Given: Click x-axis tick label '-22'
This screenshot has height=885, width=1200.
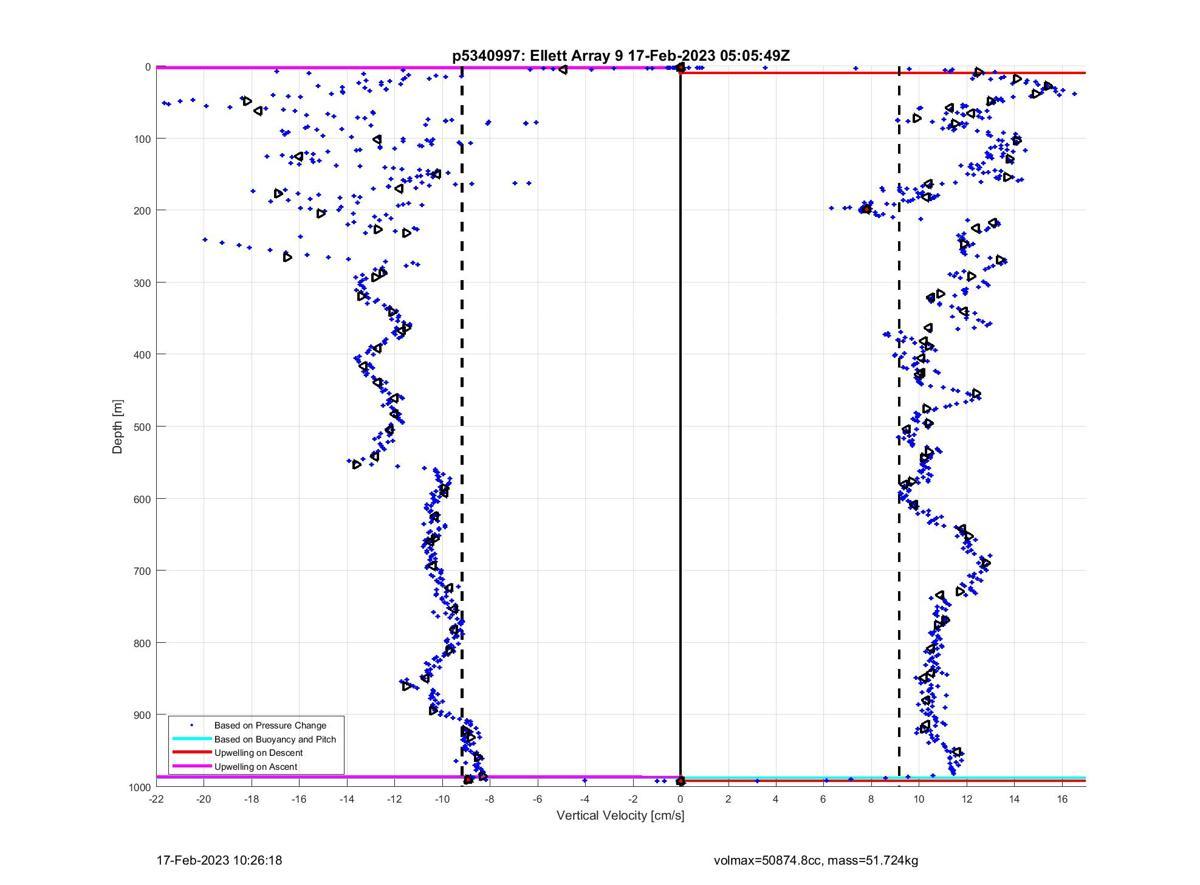Looking at the screenshot, I should (x=156, y=799).
